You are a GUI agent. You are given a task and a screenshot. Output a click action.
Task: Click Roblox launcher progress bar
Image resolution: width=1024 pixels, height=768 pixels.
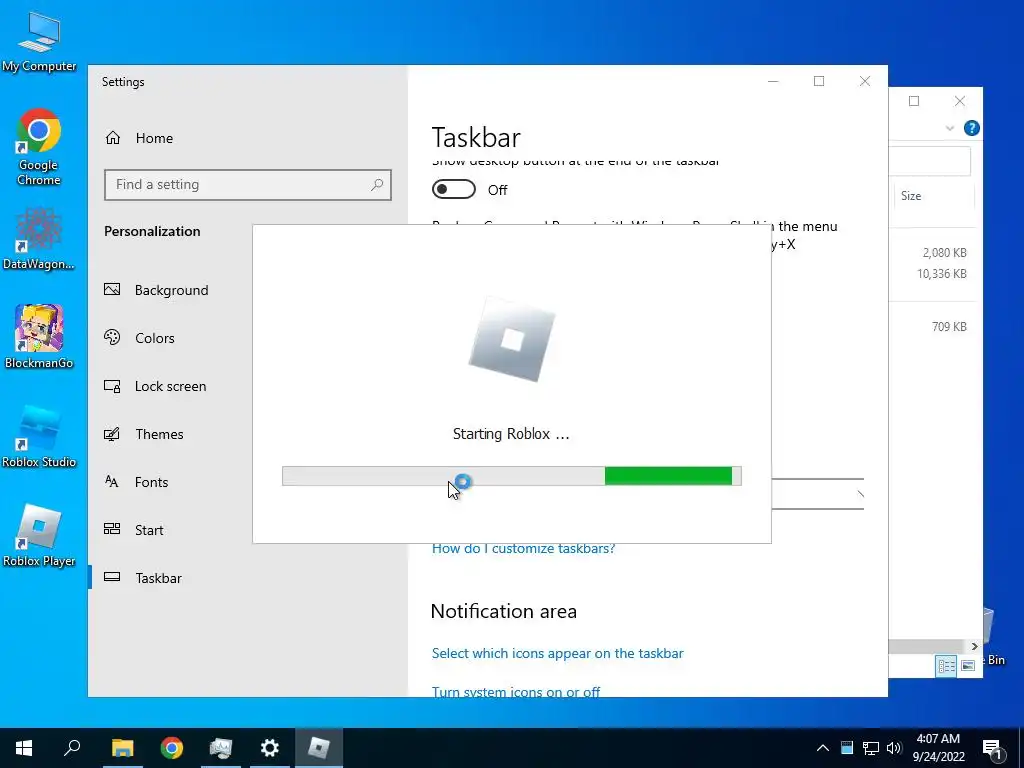tap(511, 476)
